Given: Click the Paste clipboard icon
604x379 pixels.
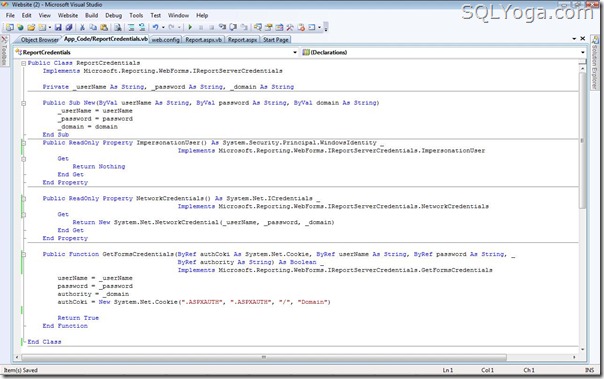Looking at the screenshot, I should (104, 27).
